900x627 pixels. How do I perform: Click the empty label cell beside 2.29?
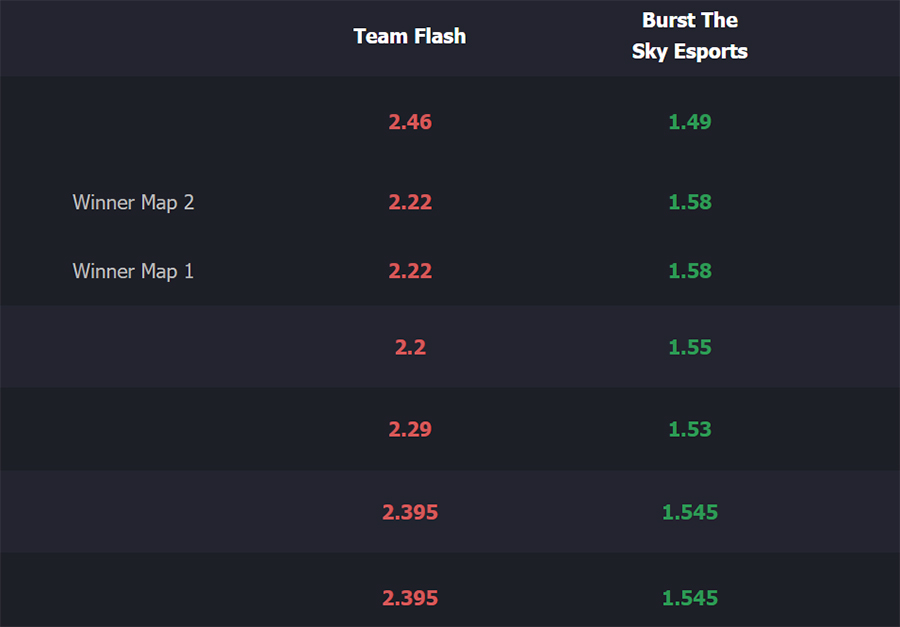[x=133, y=429]
